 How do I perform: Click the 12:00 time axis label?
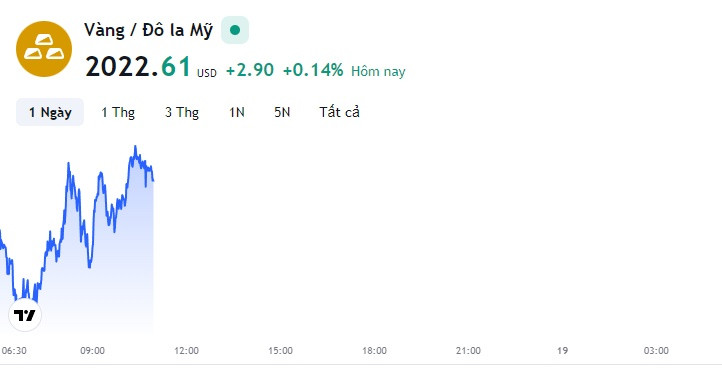pos(186,351)
